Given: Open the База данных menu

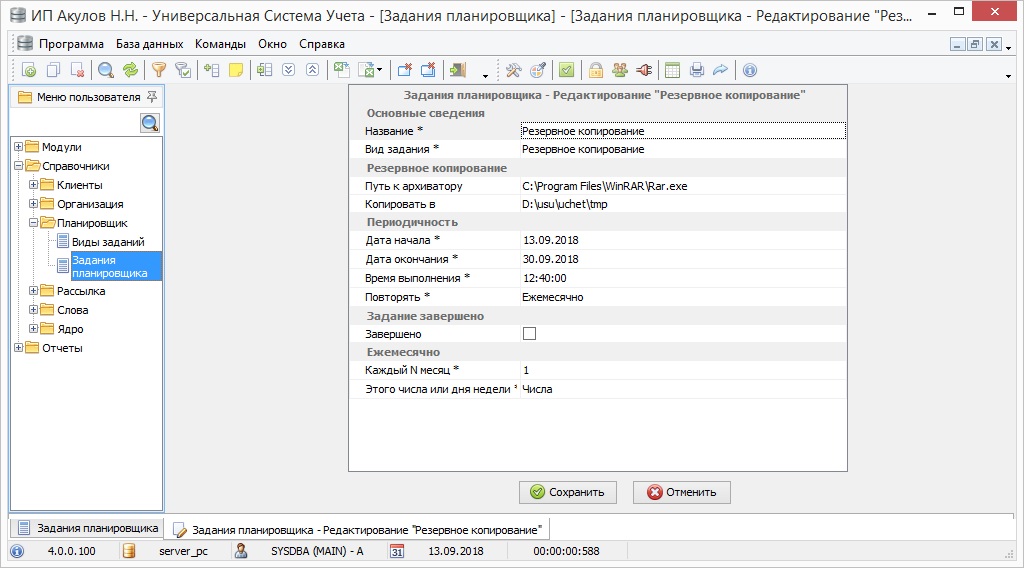Looking at the screenshot, I should pyautogui.click(x=150, y=44).
